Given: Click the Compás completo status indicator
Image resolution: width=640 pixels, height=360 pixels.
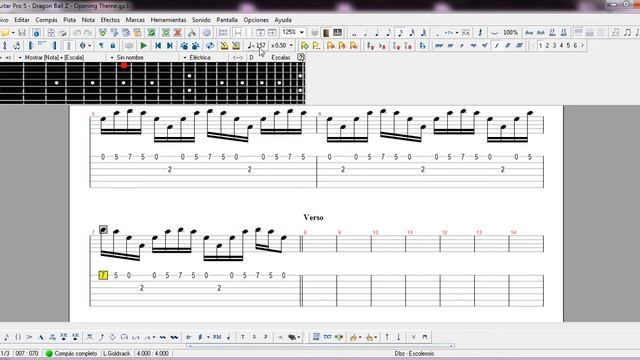Looking at the screenshot, I should click(71, 353).
